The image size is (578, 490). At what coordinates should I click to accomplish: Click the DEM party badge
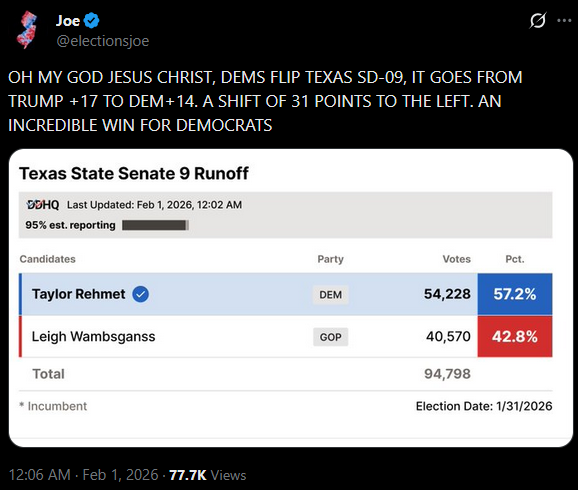(x=330, y=295)
